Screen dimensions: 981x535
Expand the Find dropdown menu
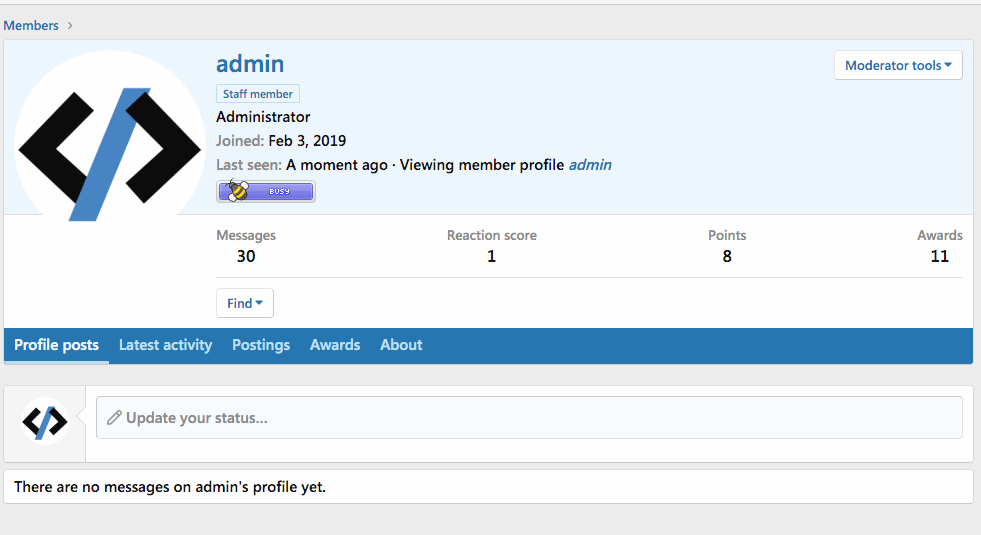click(x=245, y=303)
